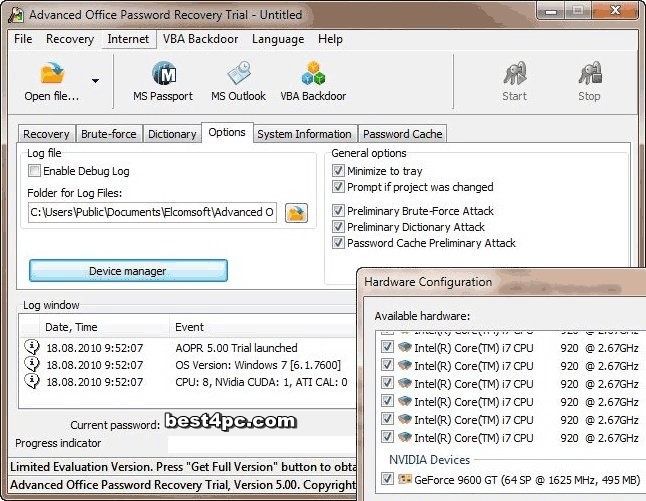Click the Version 5.00 Copyright status bar
This screenshot has height=501, width=646.
tap(183, 485)
